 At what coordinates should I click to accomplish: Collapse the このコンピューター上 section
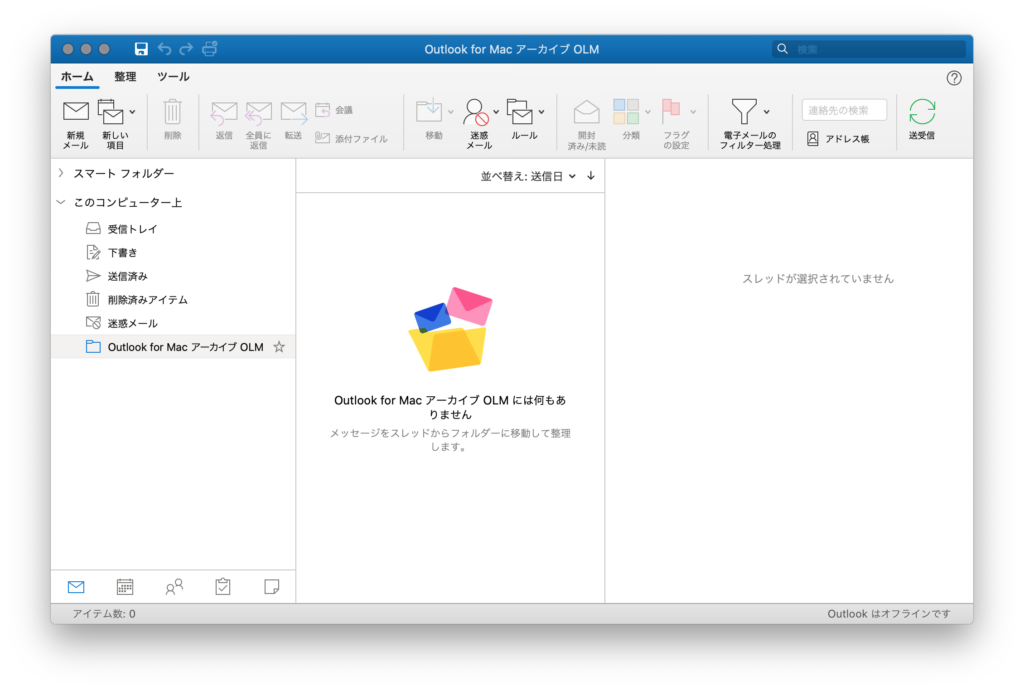[x=61, y=202]
